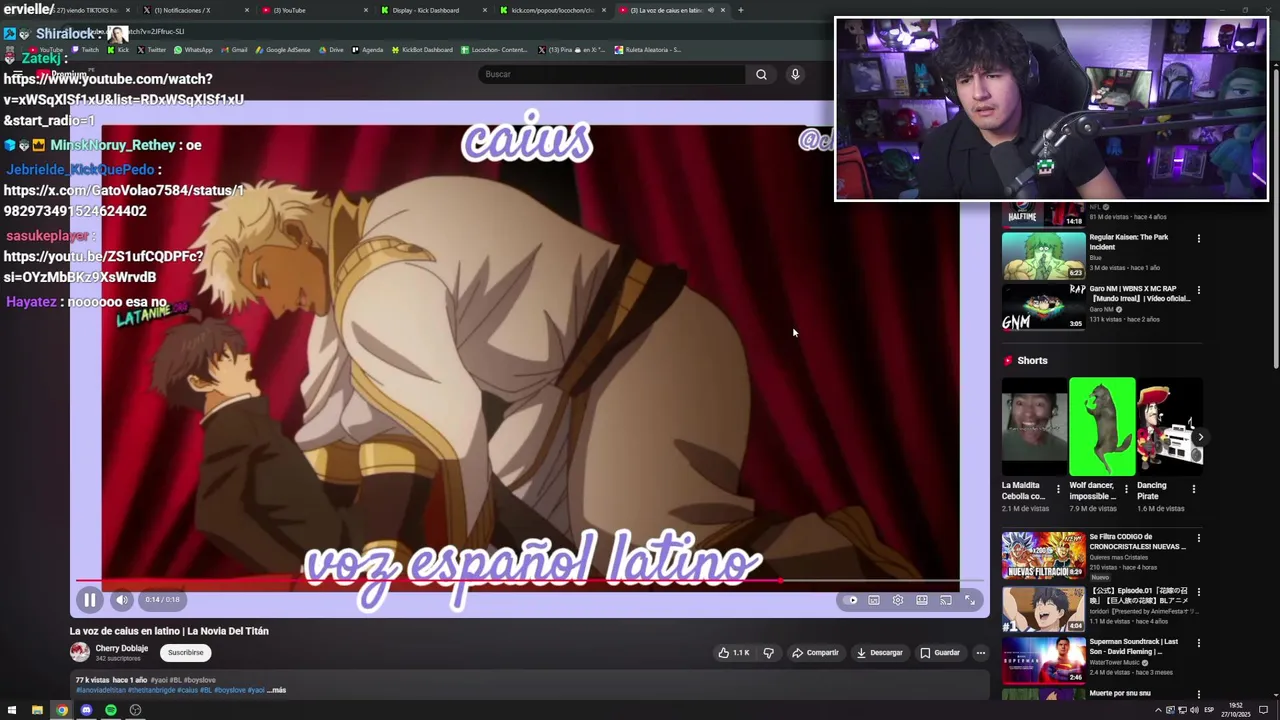Image resolution: width=1280 pixels, height=720 pixels.
Task: Open Cherry Doblaje channel avatar
Action: pos(80,652)
